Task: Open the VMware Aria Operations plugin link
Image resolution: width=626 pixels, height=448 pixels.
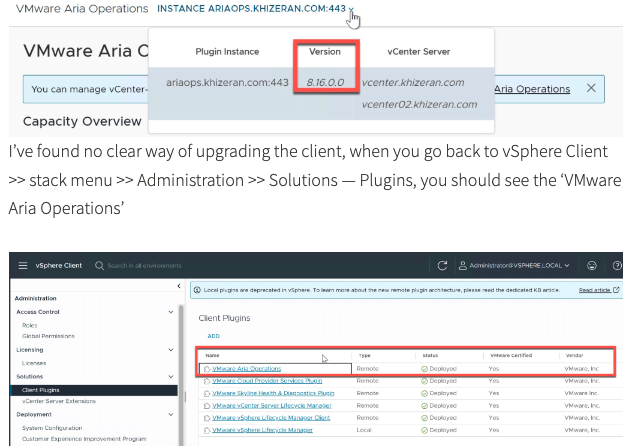Action: pyautogui.click(x=247, y=369)
